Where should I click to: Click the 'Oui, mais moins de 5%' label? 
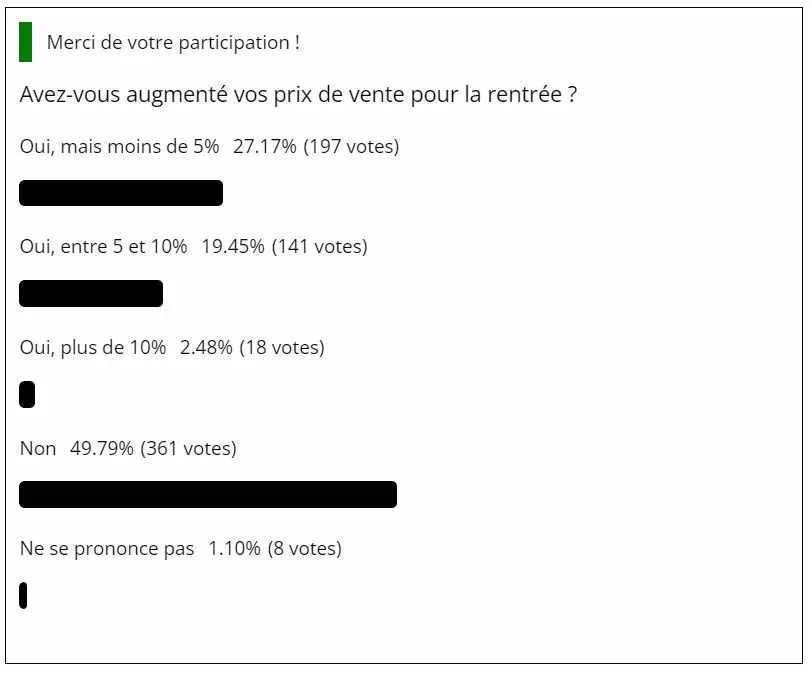click(x=119, y=146)
